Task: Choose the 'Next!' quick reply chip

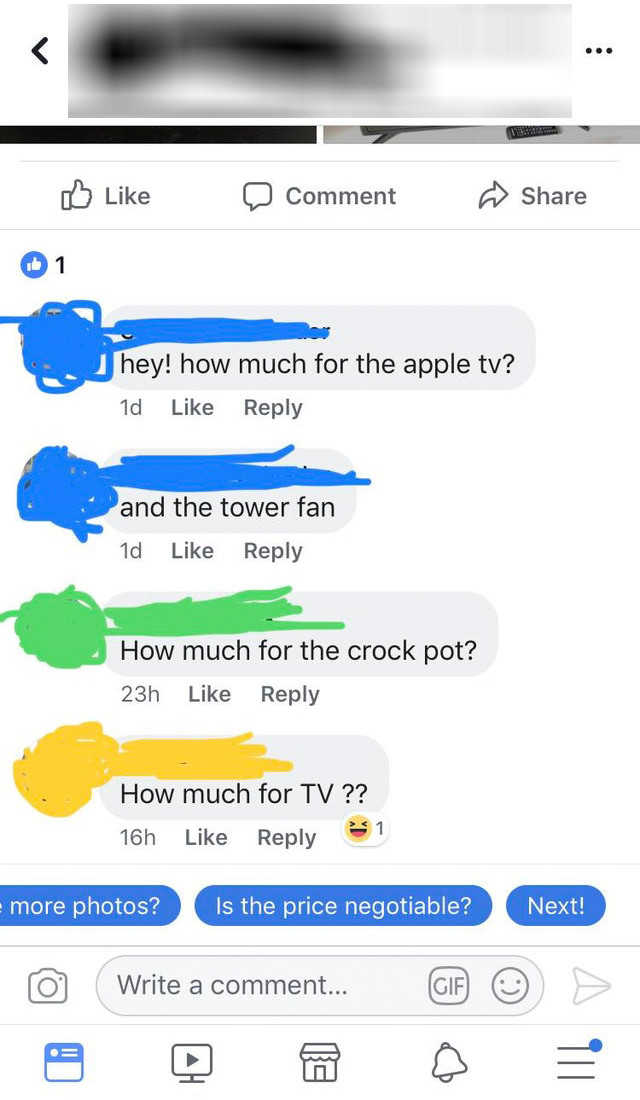Action: [x=556, y=906]
